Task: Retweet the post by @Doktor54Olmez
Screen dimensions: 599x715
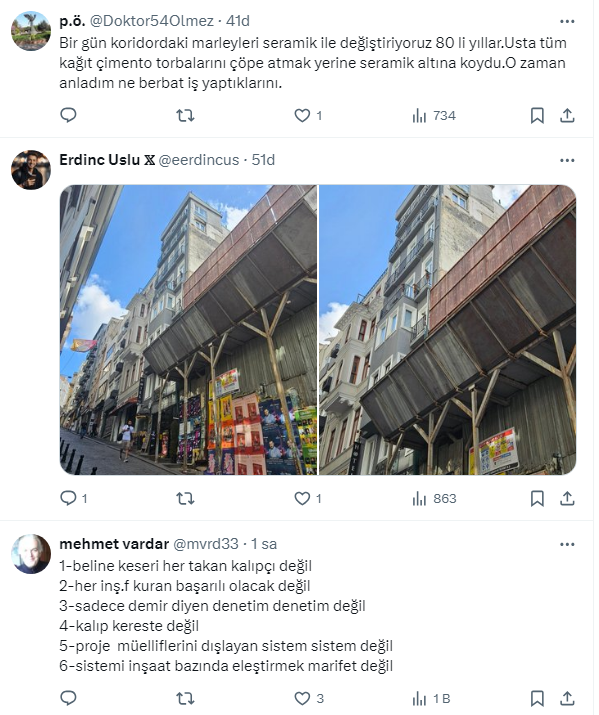Action: tap(186, 115)
